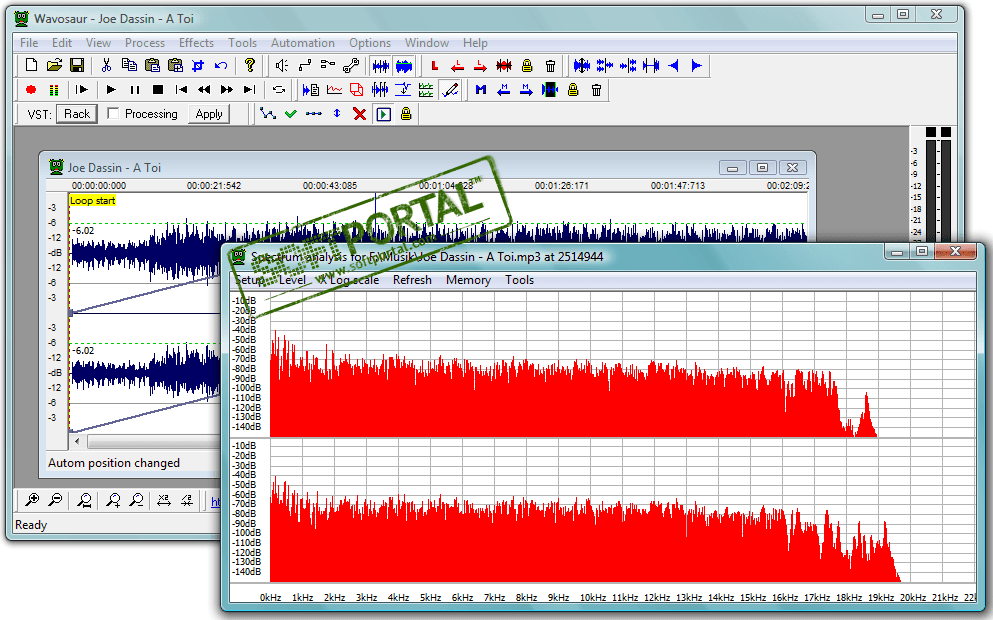Click the Cut scissors icon

click(106, 66)
